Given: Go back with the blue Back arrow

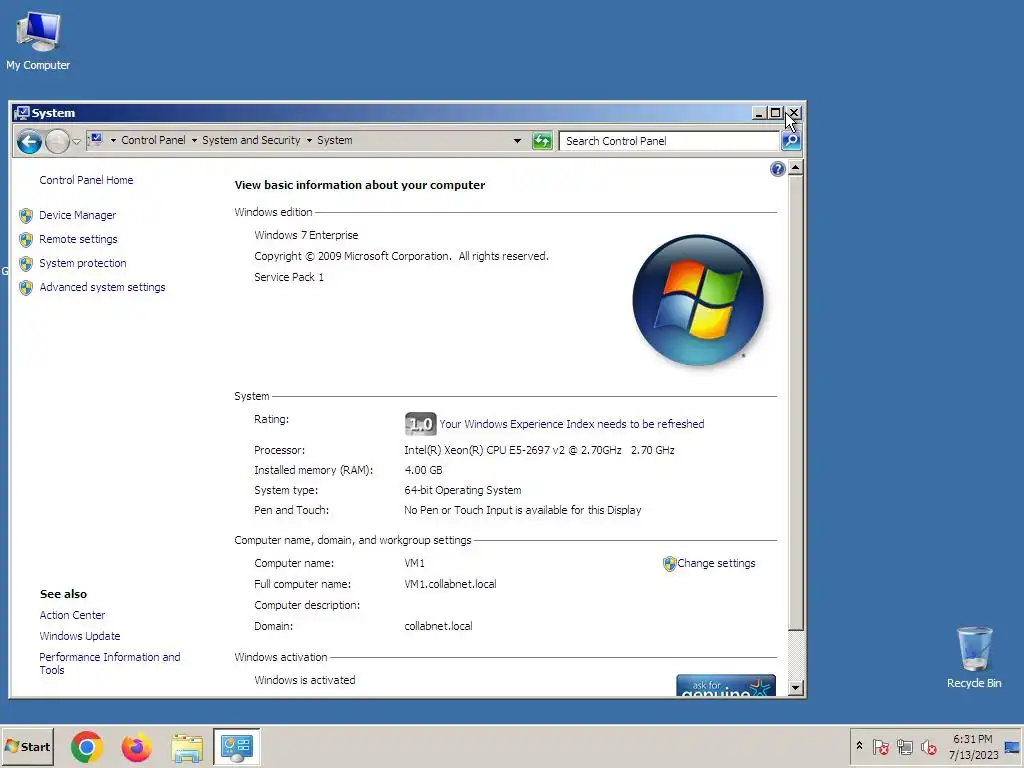Looking at the screenshot, I should (x=29, y=141).
